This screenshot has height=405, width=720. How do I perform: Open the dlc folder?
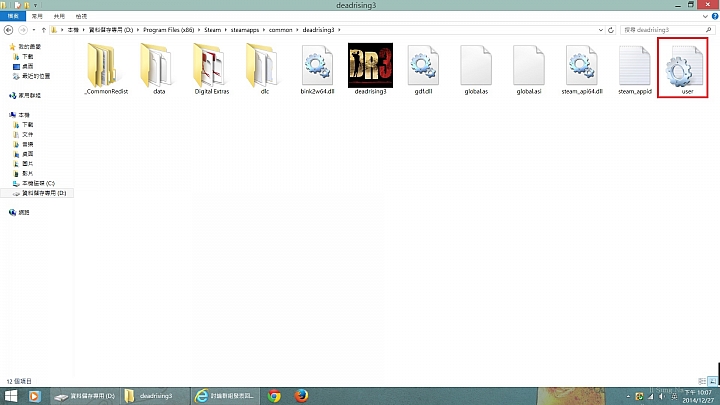[x=264, y=69]
